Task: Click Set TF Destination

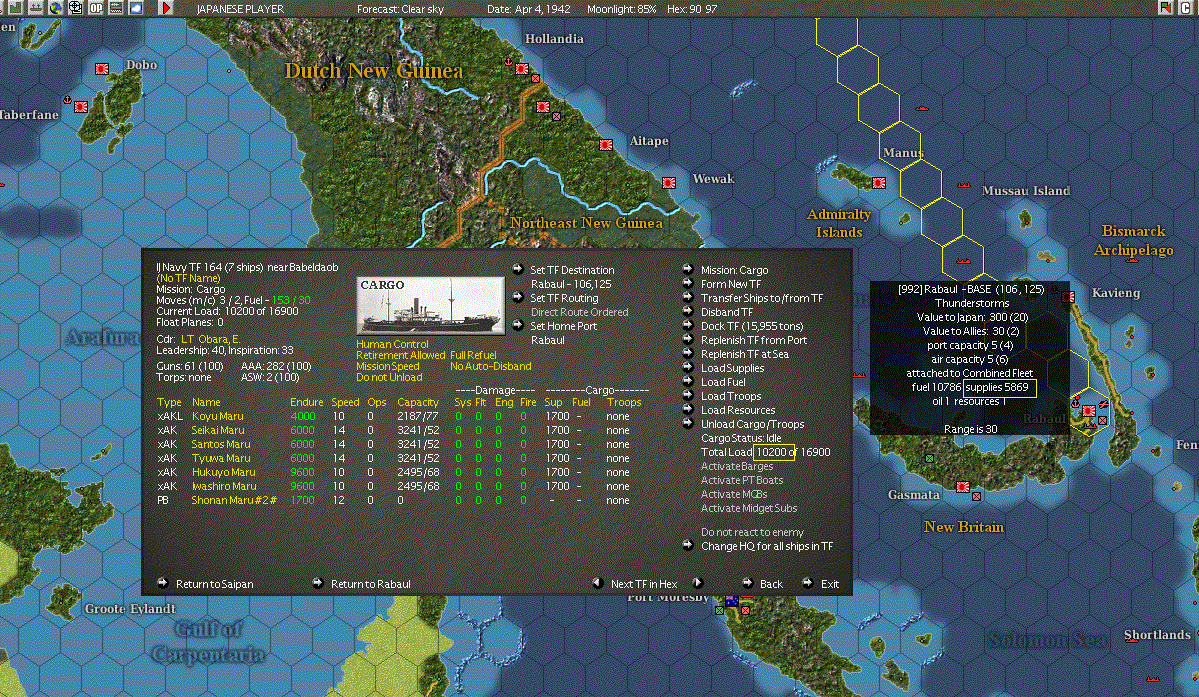Action: pos(572,270)
